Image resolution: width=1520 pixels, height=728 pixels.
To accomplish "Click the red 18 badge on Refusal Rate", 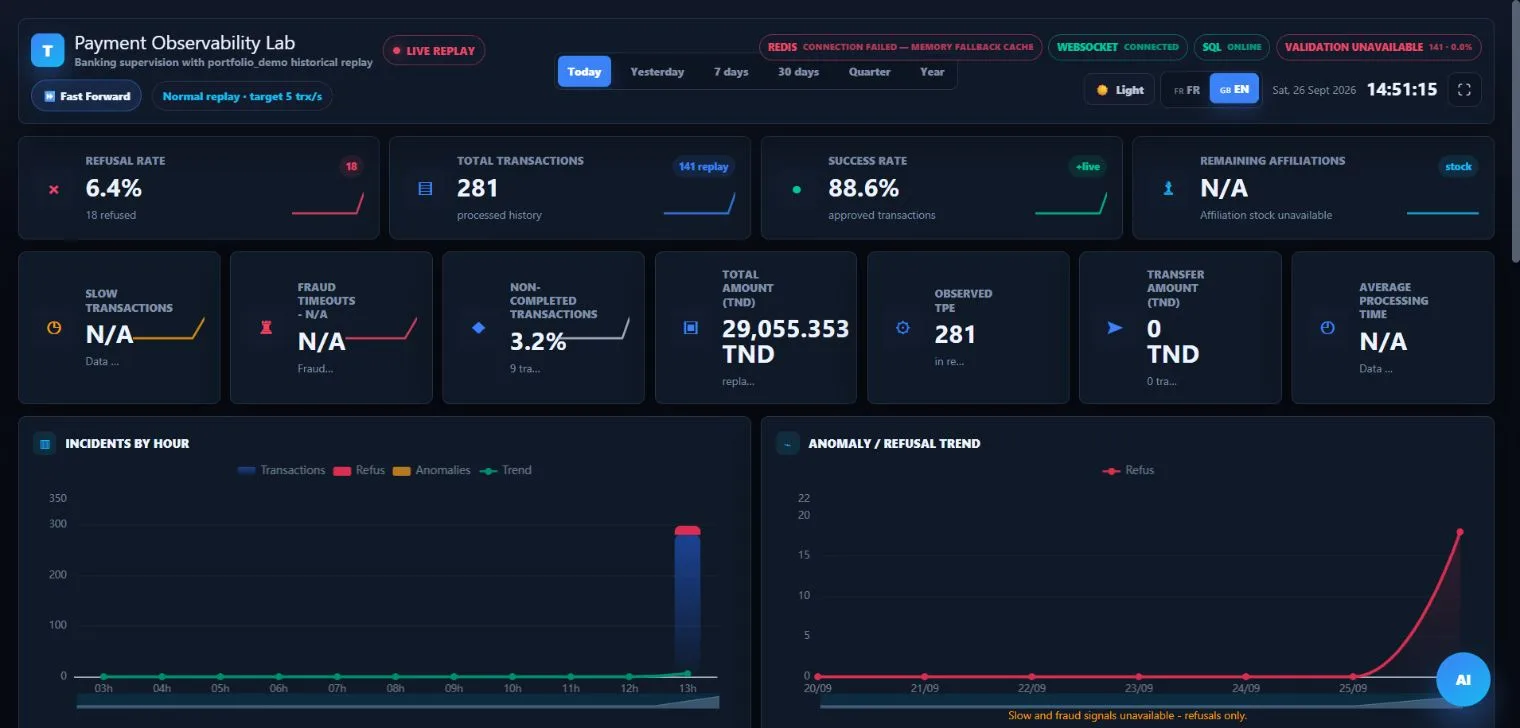I will pos(351,167).
